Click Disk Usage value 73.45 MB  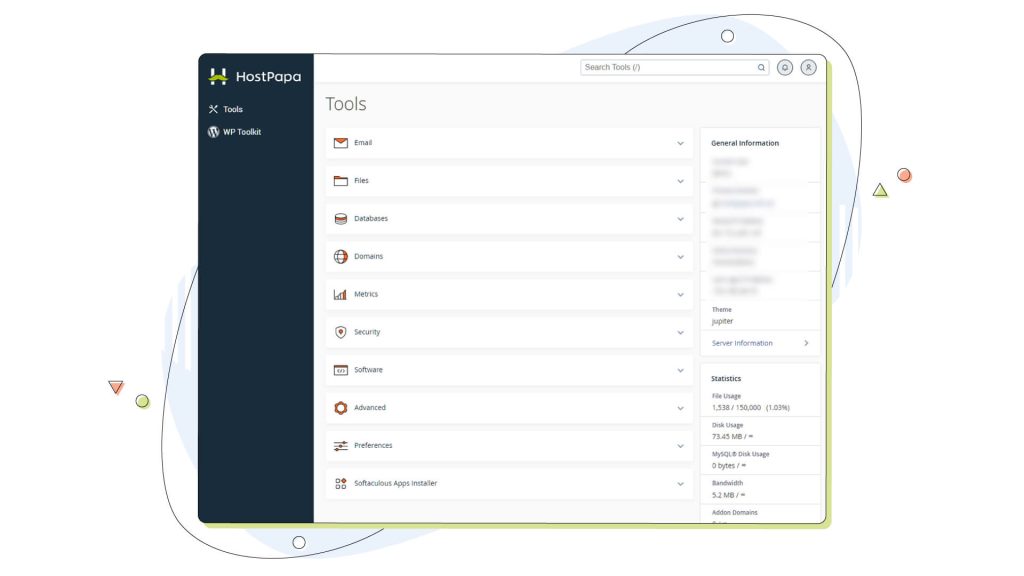tap(732, 437)
